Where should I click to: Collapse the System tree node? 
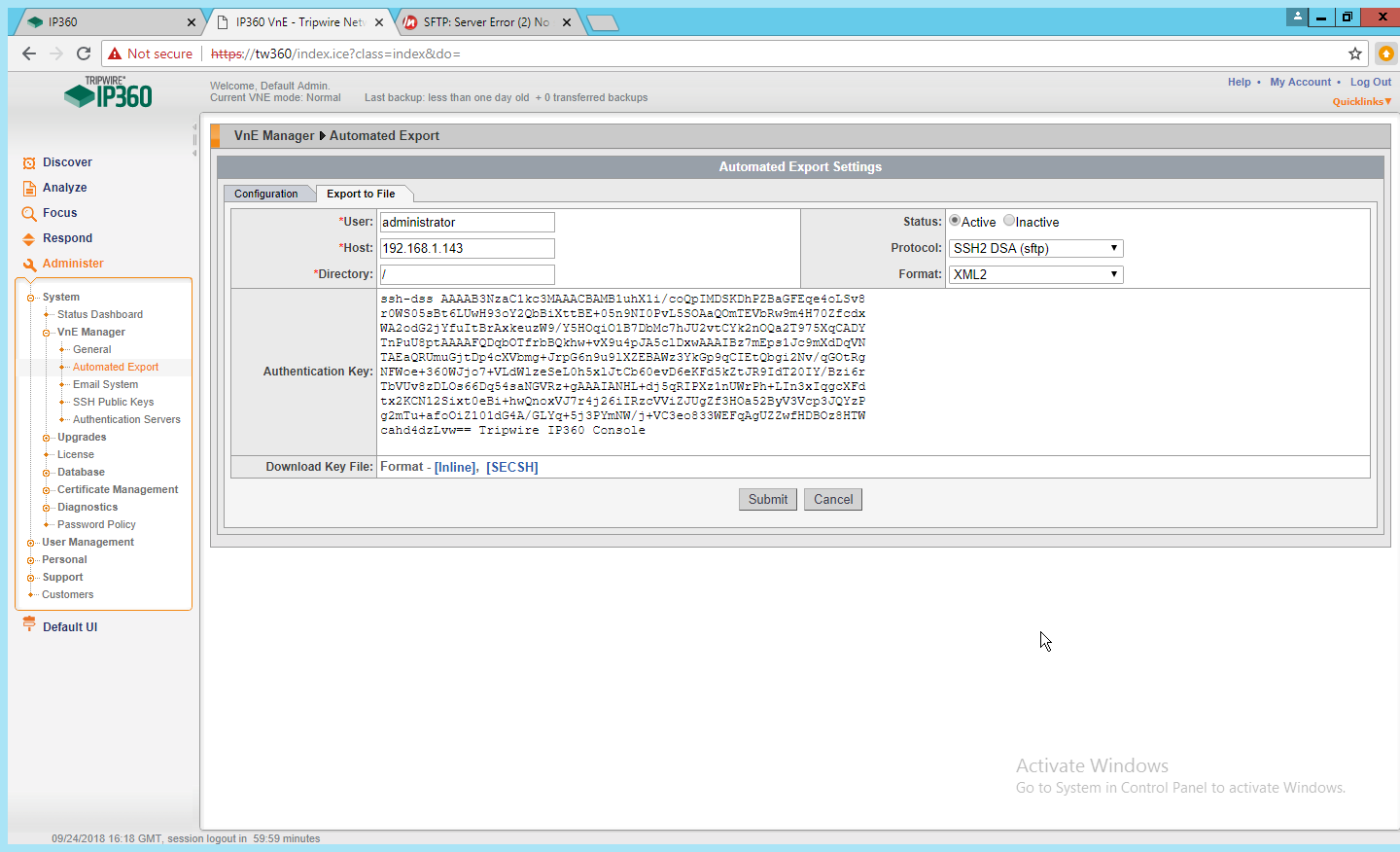(x=31, y=298)
